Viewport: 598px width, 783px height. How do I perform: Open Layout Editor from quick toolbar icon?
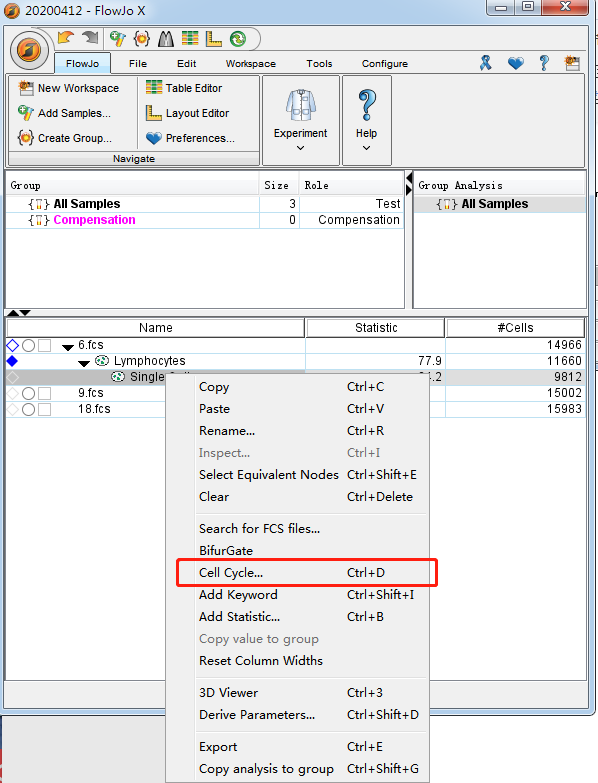click(x=214, y=38)
